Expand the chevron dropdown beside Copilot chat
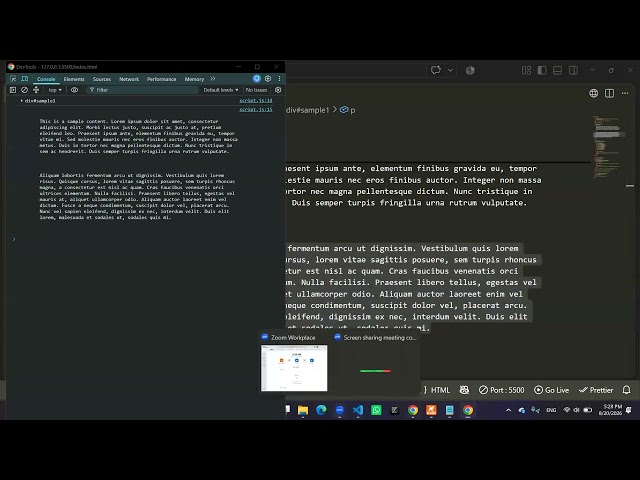The height and width of the screenshot is (480, 640). [450, 70]
